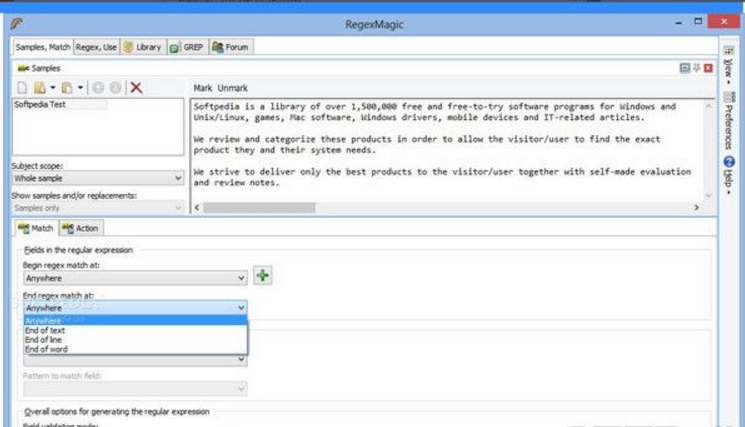Expand the Paste sample arrow menu

(x=80, y=88)
